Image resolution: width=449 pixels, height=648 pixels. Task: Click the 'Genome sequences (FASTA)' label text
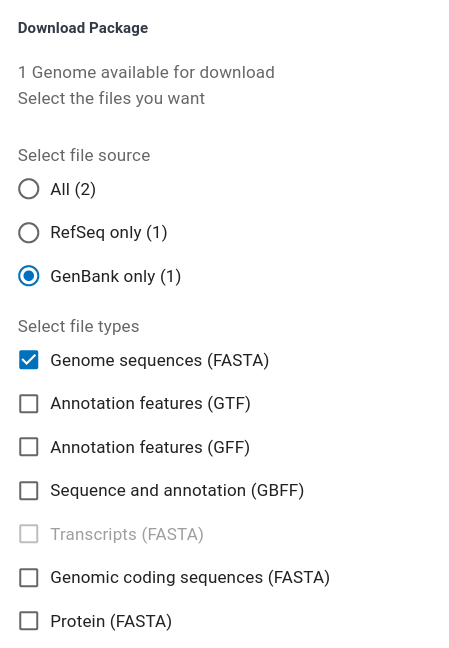[x=160, y=360]
